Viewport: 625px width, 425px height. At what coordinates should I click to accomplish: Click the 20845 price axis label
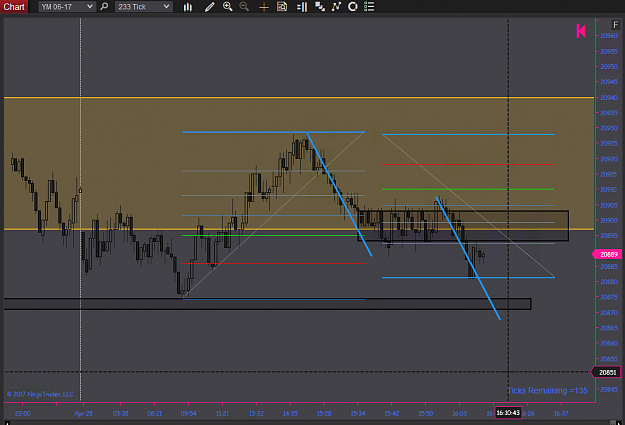pyautogui.click(x=609, y=390)
